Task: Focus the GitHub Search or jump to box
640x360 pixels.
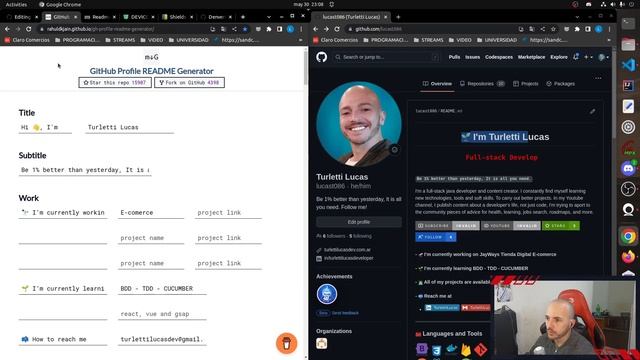Action: (x=387, y=57)
